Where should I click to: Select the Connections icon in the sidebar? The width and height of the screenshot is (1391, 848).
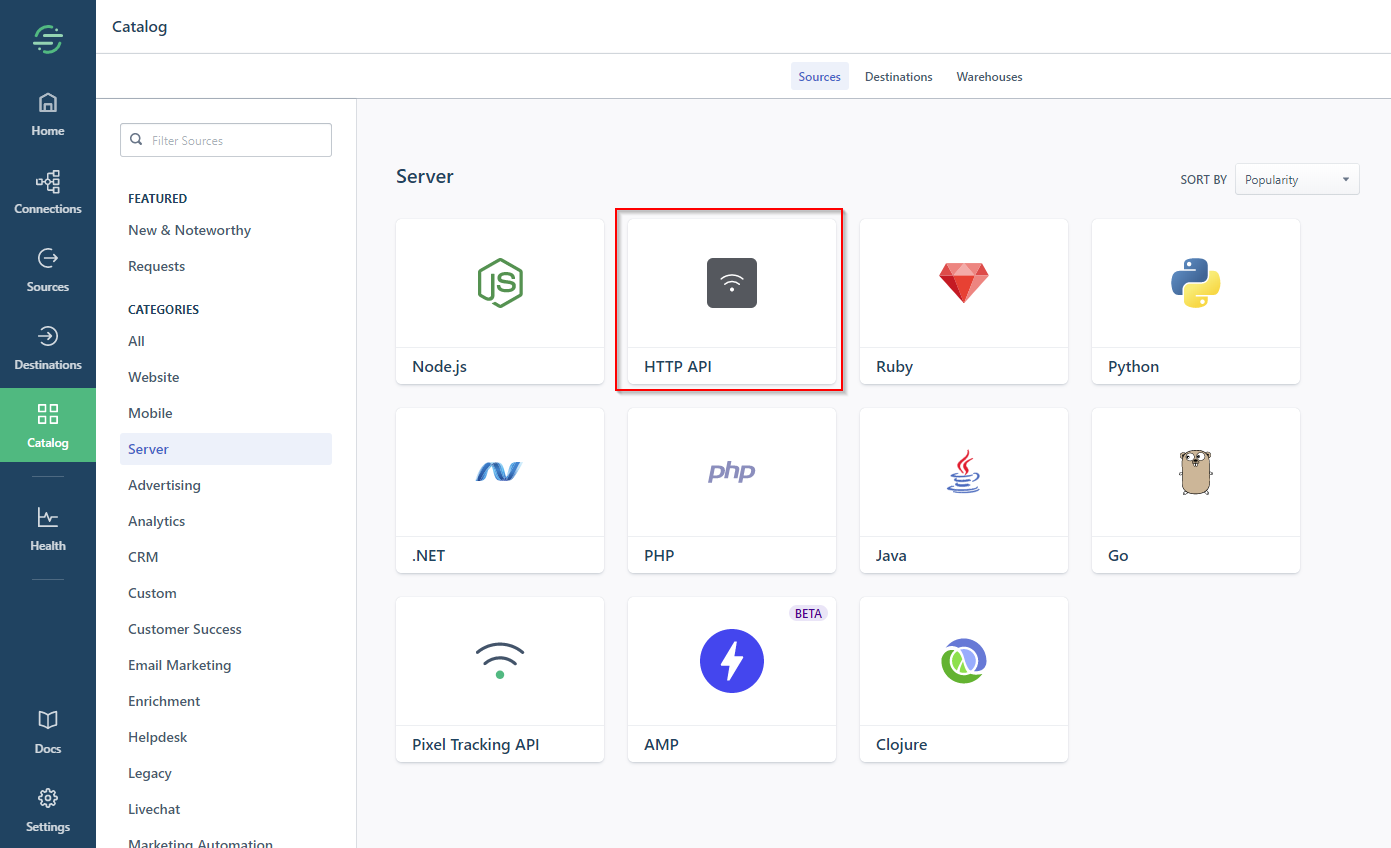pyautogui.click(x=47, y=191)
